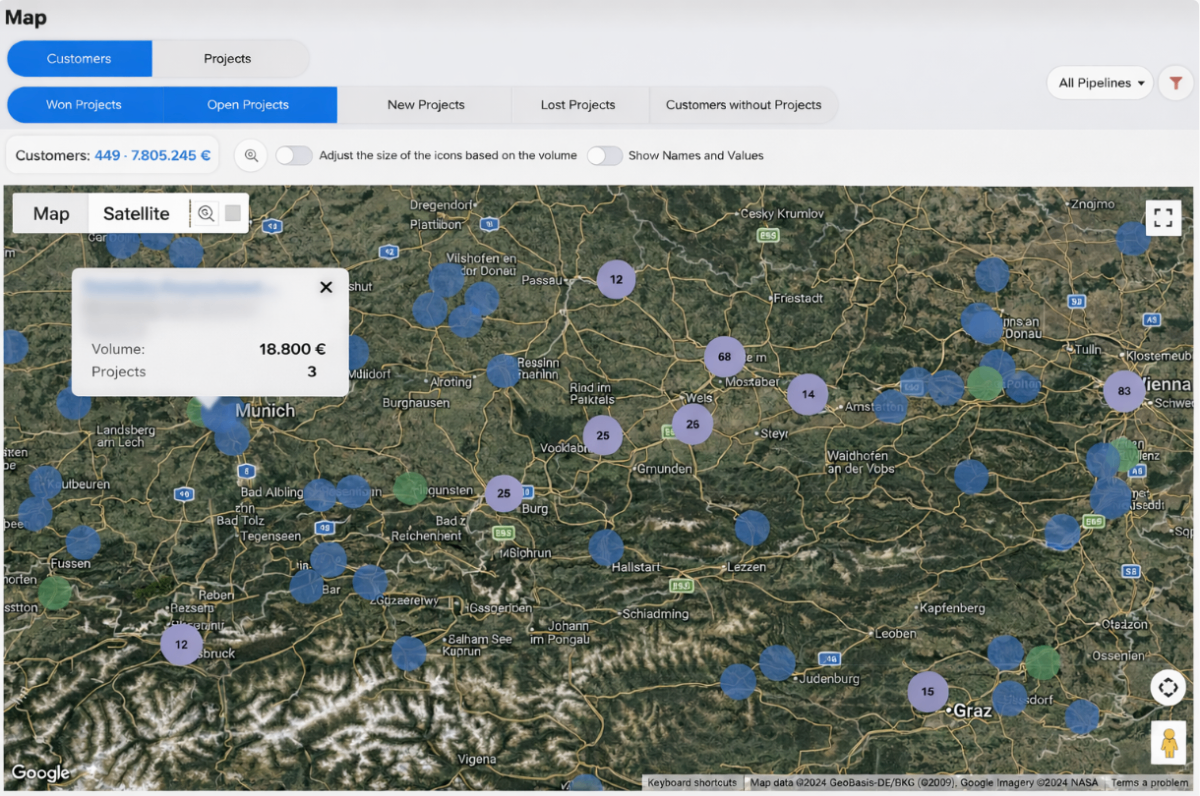Enter fullscreen map view
The image size is (1200, 796).
coord(1163,217)
